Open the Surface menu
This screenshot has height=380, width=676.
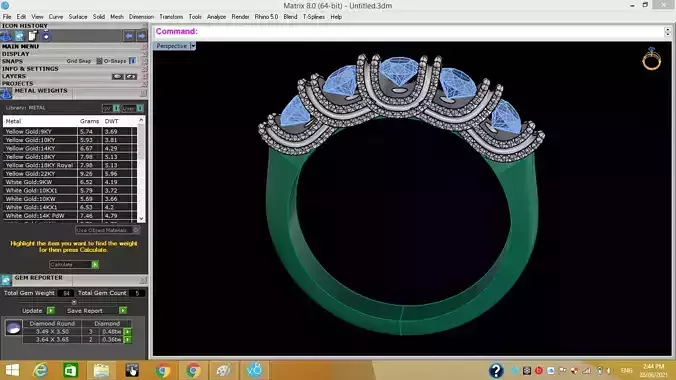pyautogui.click(x=78, y=17)
